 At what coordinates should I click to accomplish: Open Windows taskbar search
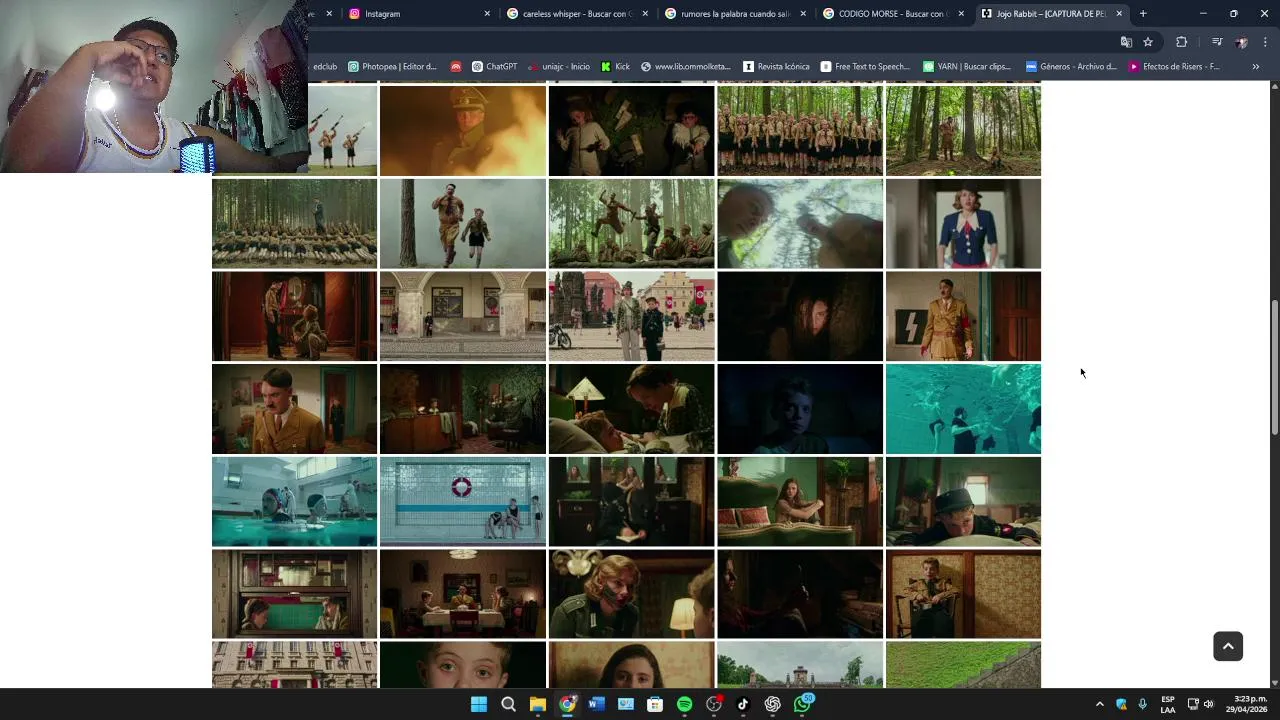coord(508,704)
